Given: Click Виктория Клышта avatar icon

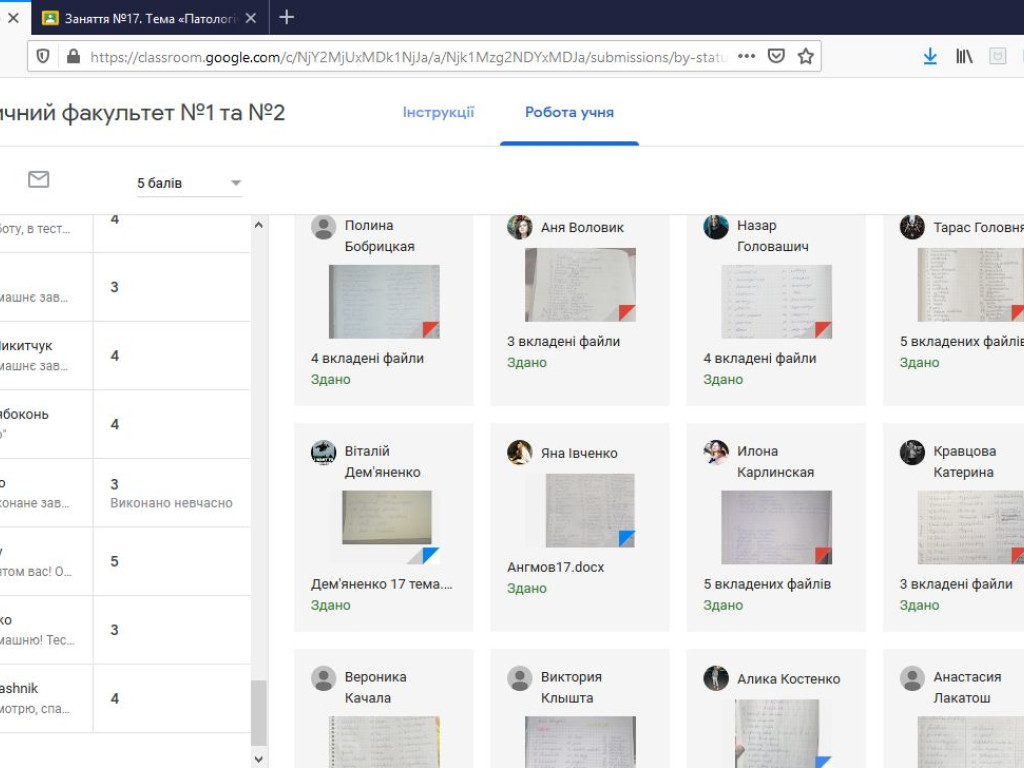Looking at the screenshot, I should click(520, 679).
